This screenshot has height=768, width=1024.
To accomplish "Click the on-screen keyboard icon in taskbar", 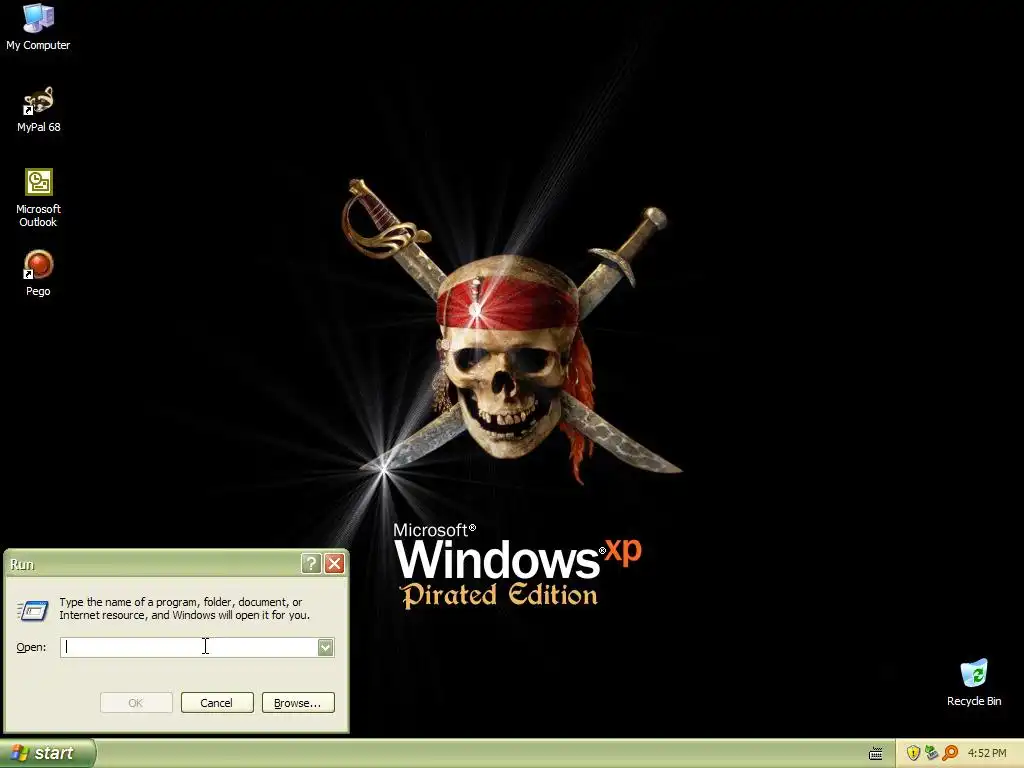I will click(x=876, y=754).
